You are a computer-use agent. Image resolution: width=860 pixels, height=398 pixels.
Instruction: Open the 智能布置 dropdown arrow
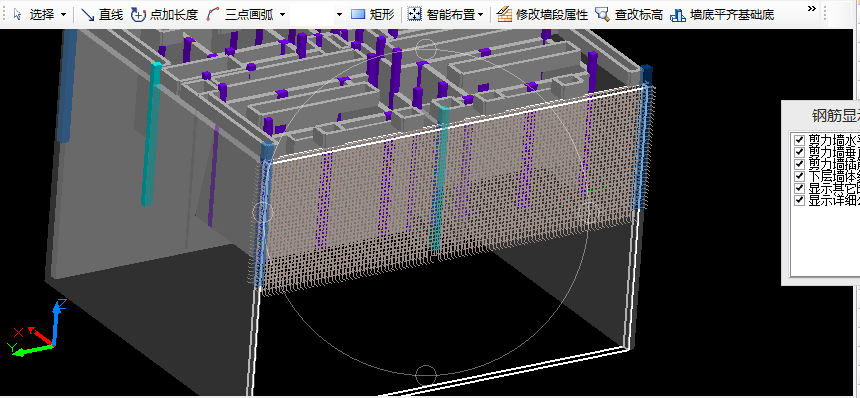point(481,15)
